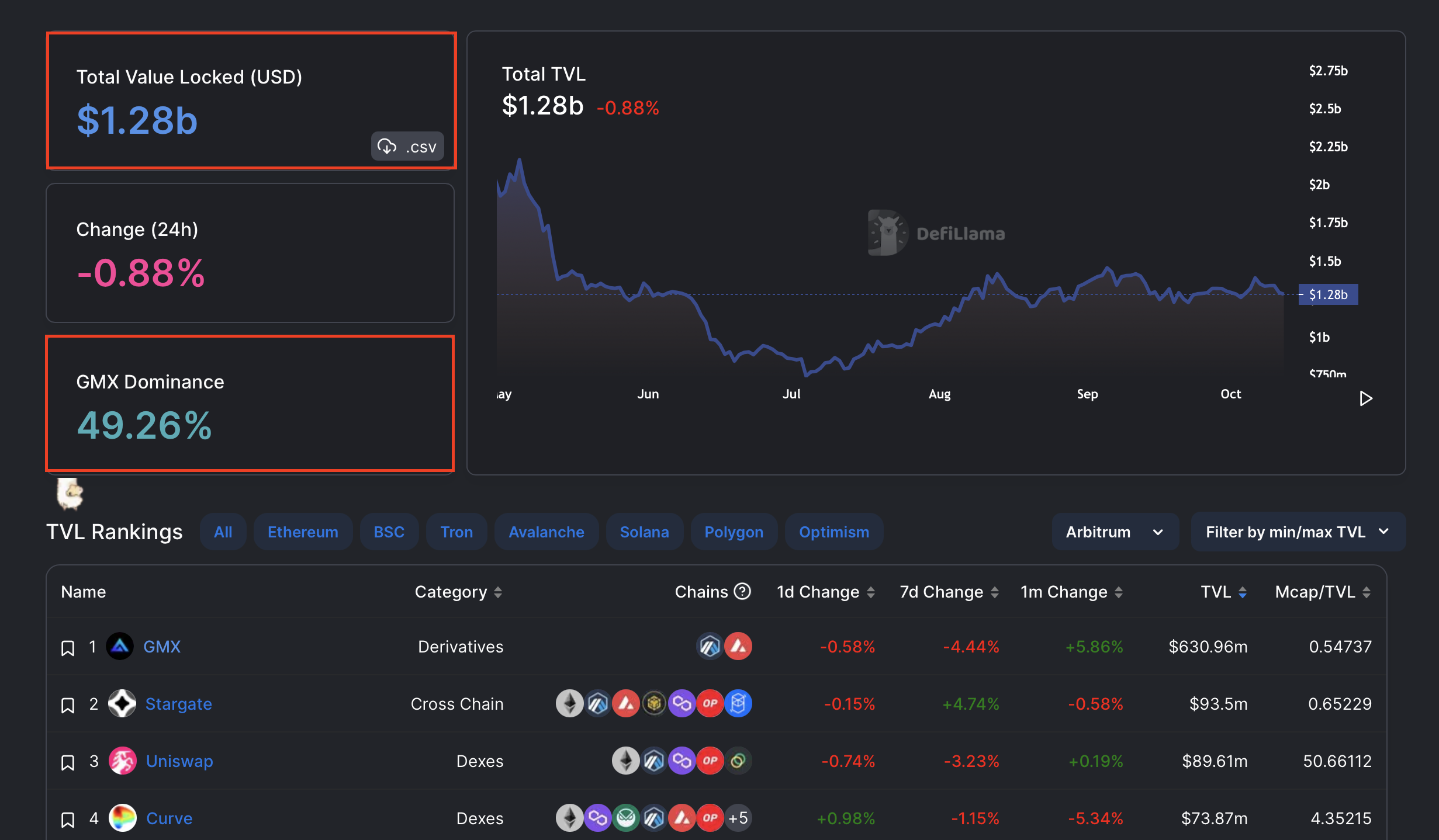The image size is (1439, 840).
Task: Click the Derivatives category for GMX
Action: point(461,647)
